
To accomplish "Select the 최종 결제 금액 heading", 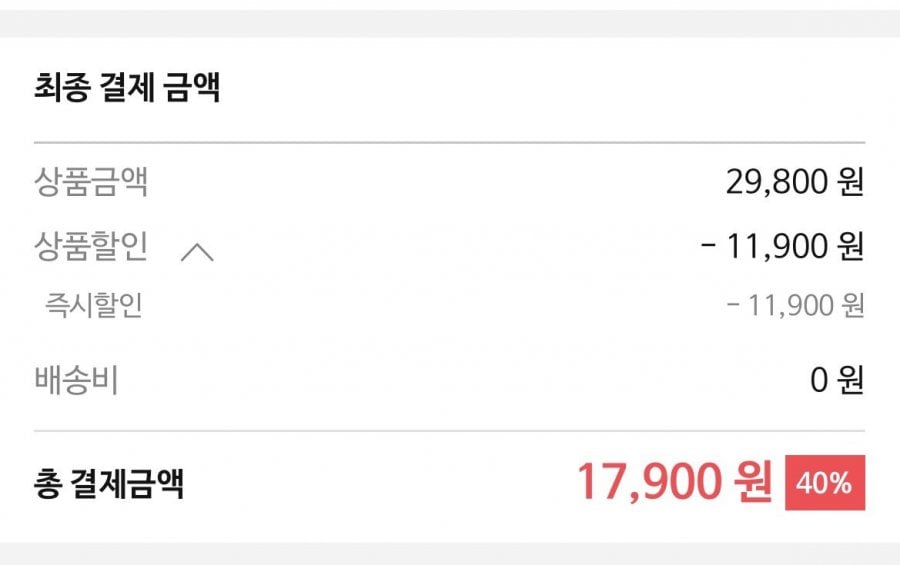I will pos(126,89).
